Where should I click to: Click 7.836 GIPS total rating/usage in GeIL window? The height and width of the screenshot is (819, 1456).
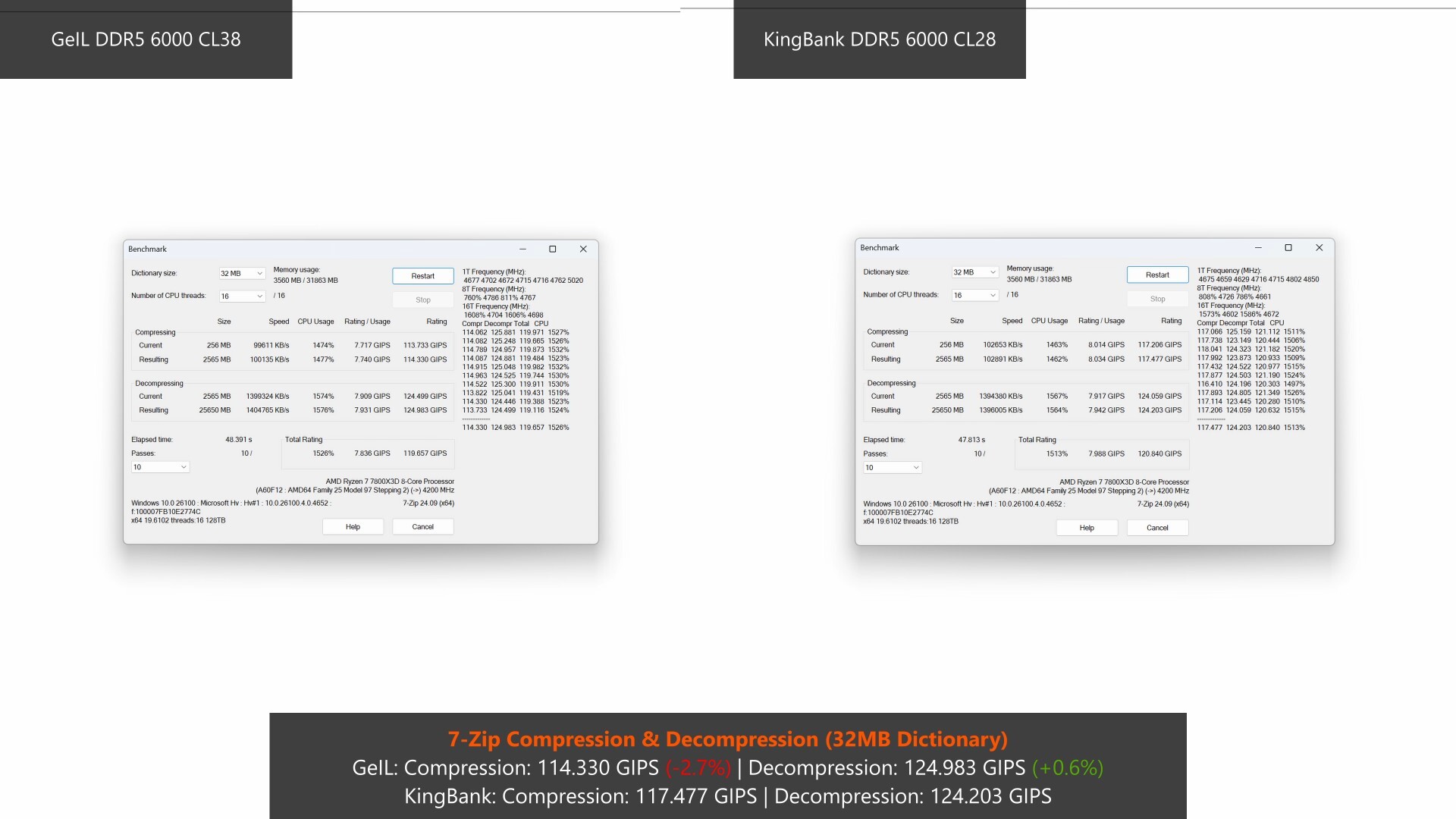372,453
